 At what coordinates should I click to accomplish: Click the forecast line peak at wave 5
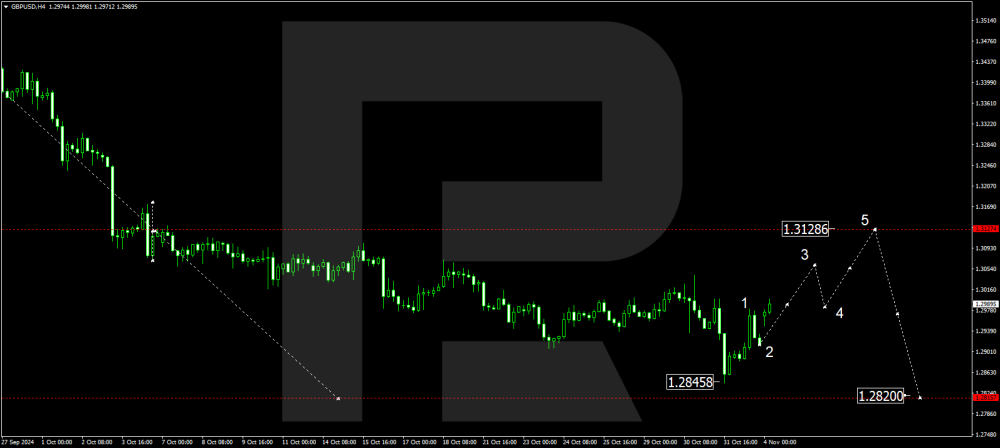(x=876, y=229)
